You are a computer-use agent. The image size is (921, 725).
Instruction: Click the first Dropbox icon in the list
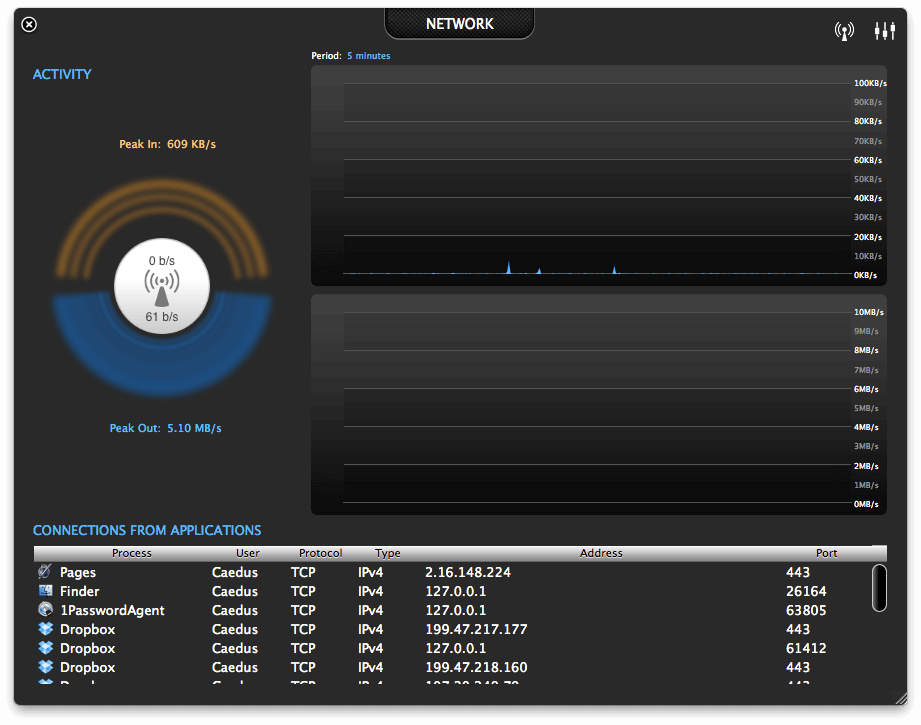[x=45, y=629]
